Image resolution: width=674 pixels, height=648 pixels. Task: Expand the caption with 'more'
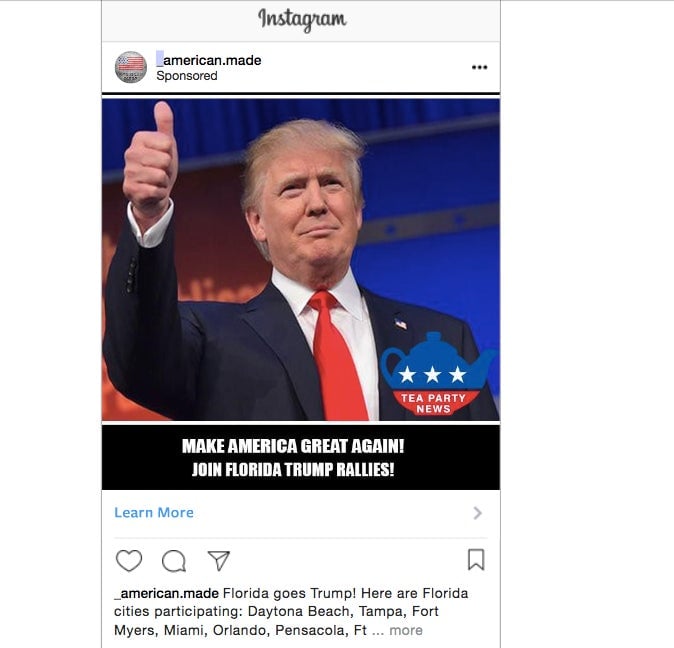pos(406,630)
